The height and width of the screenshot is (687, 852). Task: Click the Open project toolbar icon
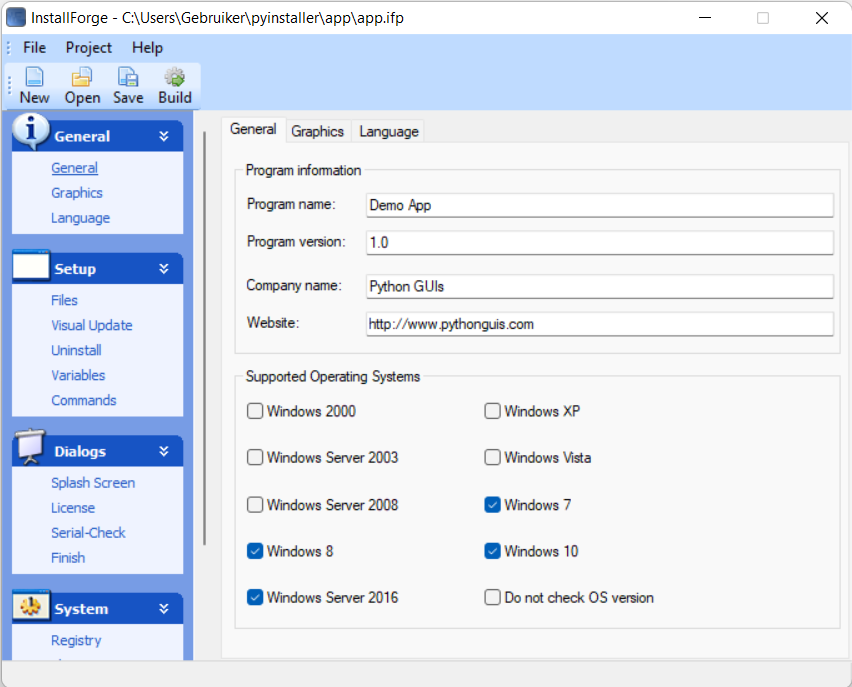tap(82, 77)
